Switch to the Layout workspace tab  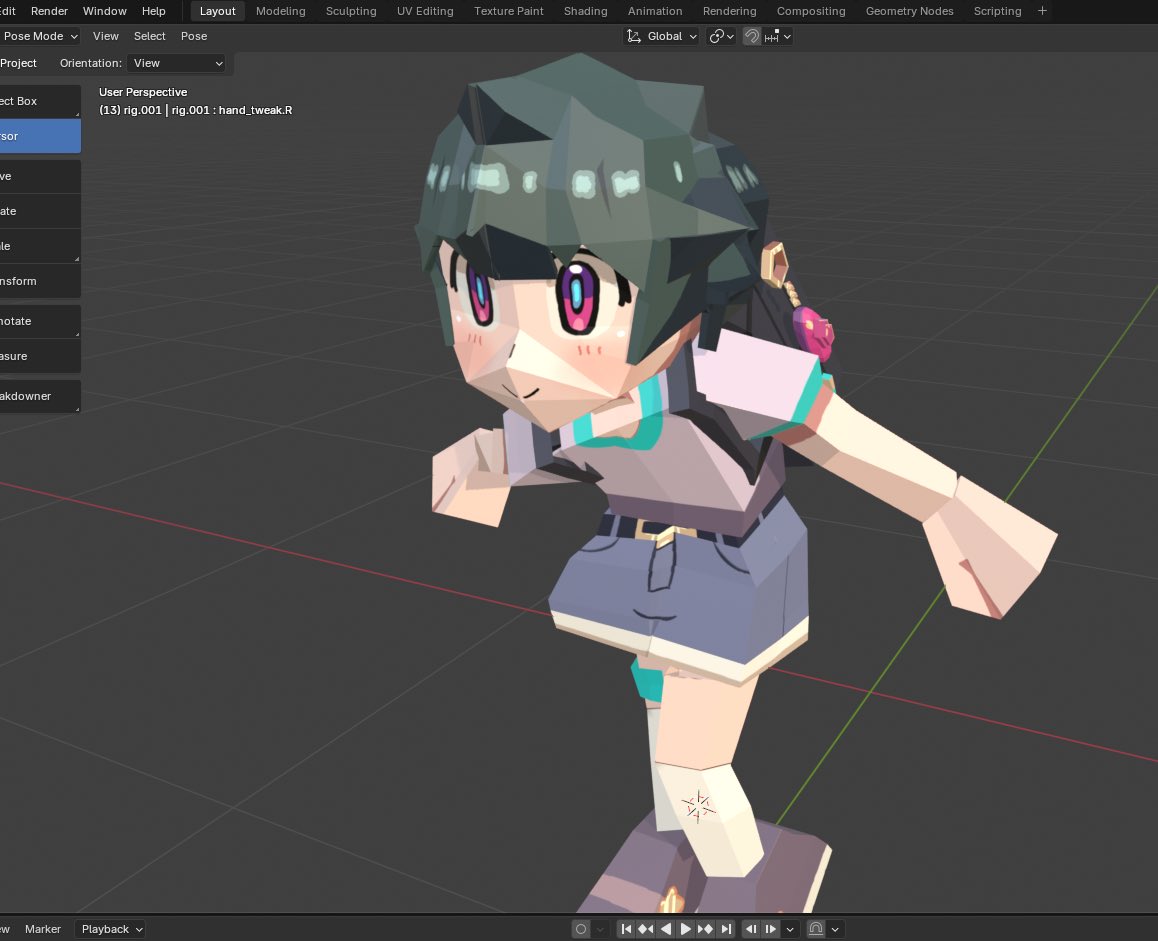tap(217, 11)
